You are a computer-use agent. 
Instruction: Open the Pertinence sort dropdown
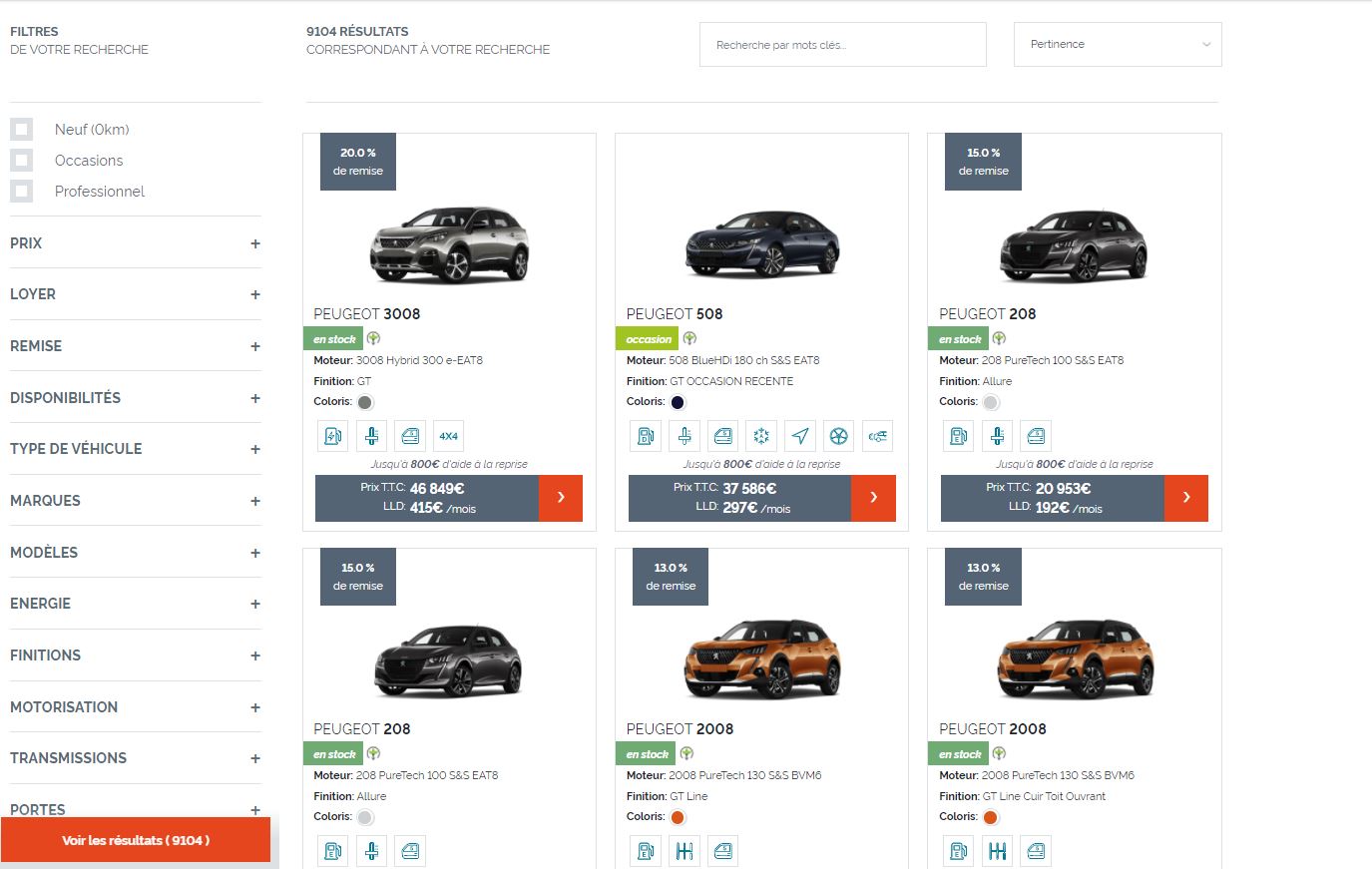1118,45
